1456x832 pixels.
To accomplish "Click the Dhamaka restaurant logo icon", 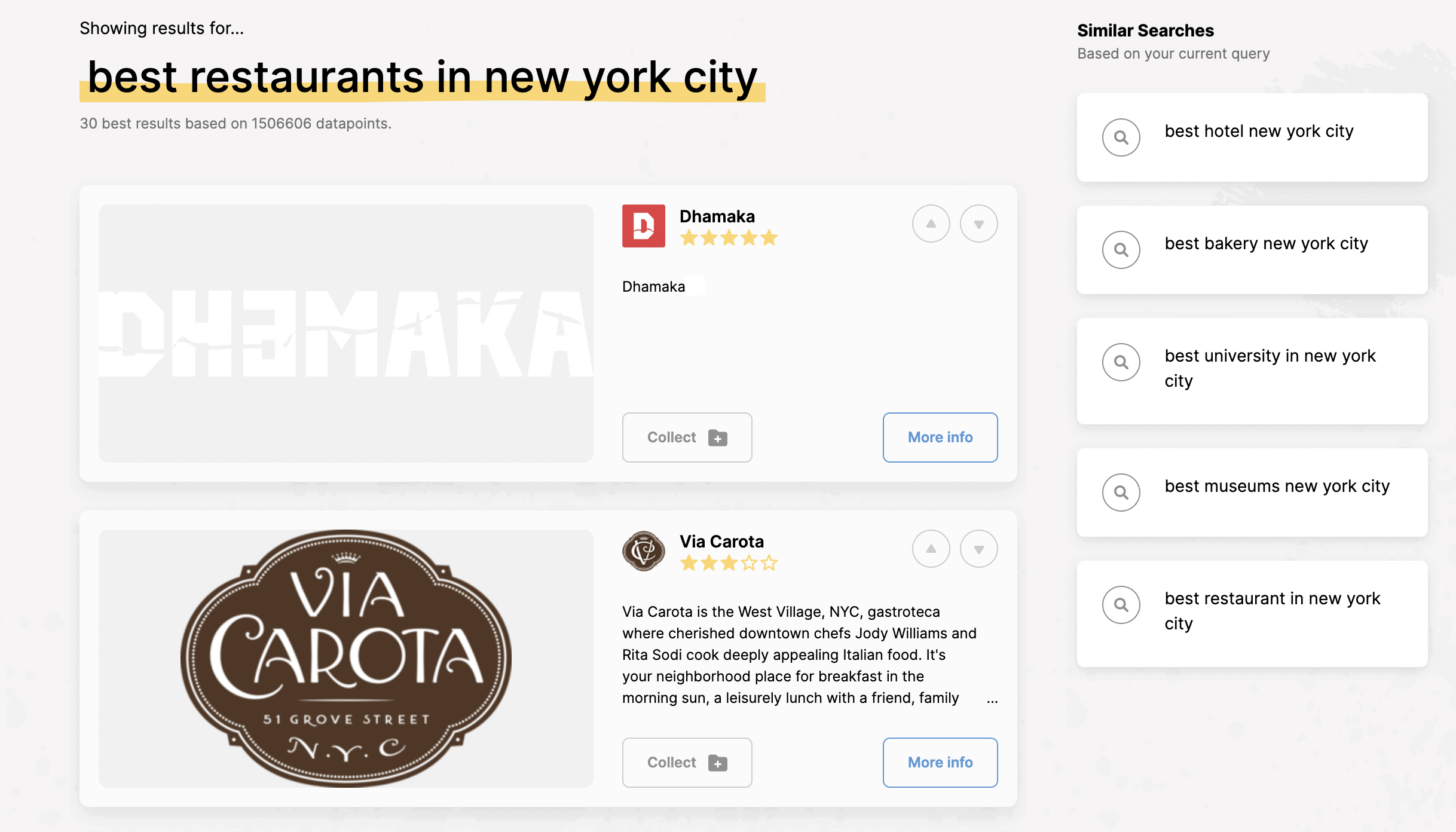I will tap(644, 225).
